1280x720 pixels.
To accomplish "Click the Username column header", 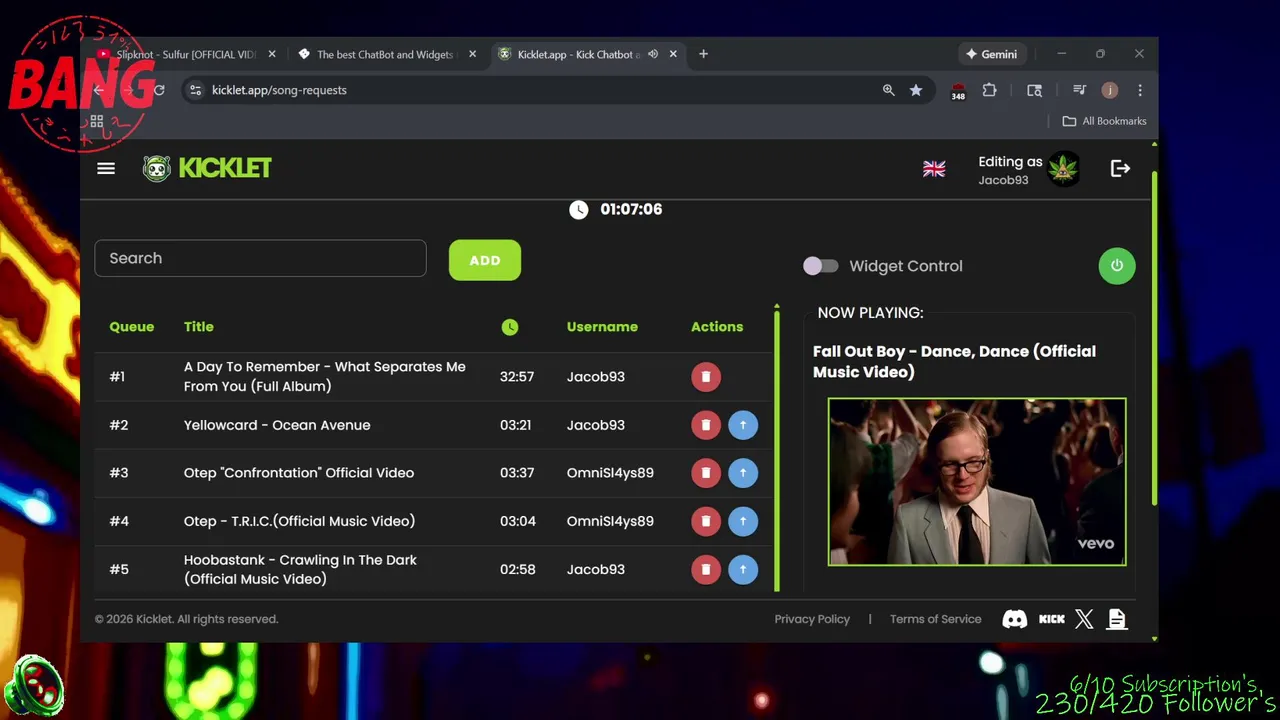I will click(602, 327).
